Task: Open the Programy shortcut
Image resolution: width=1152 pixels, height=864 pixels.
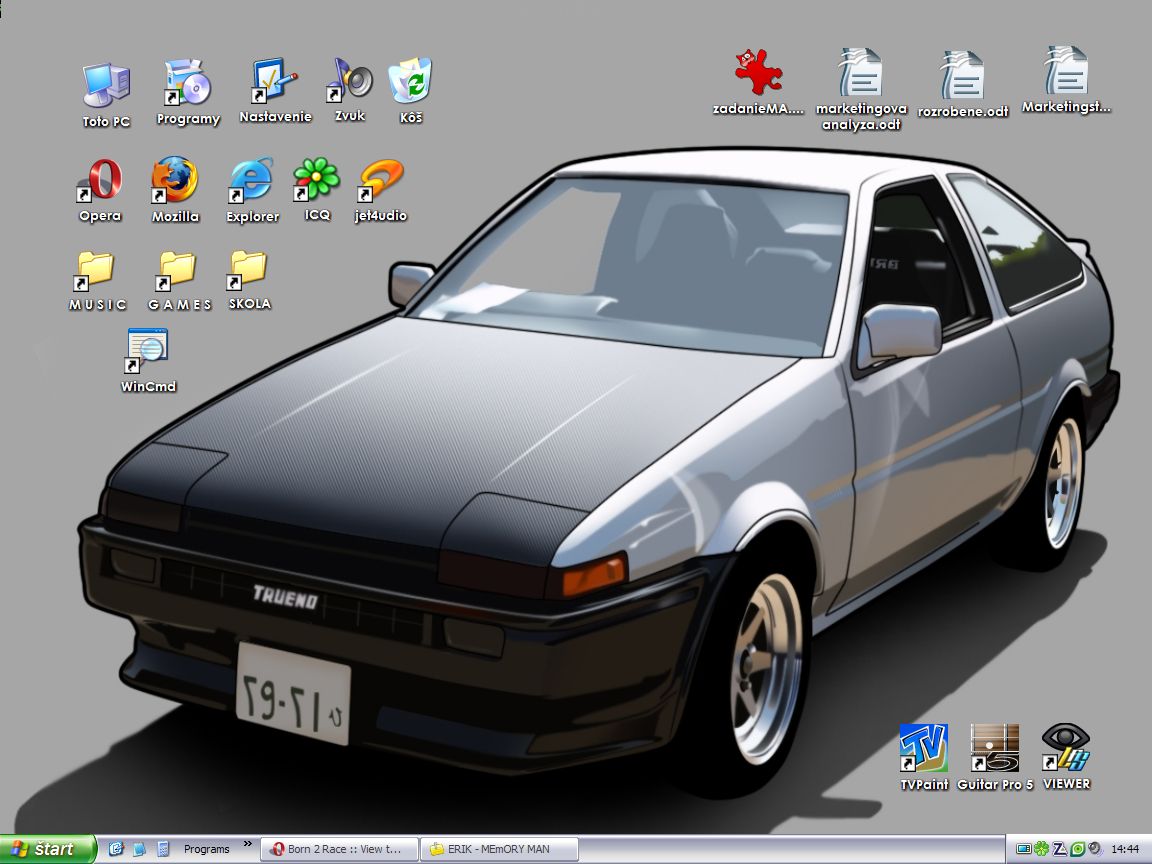Action: tap(188, 93)
